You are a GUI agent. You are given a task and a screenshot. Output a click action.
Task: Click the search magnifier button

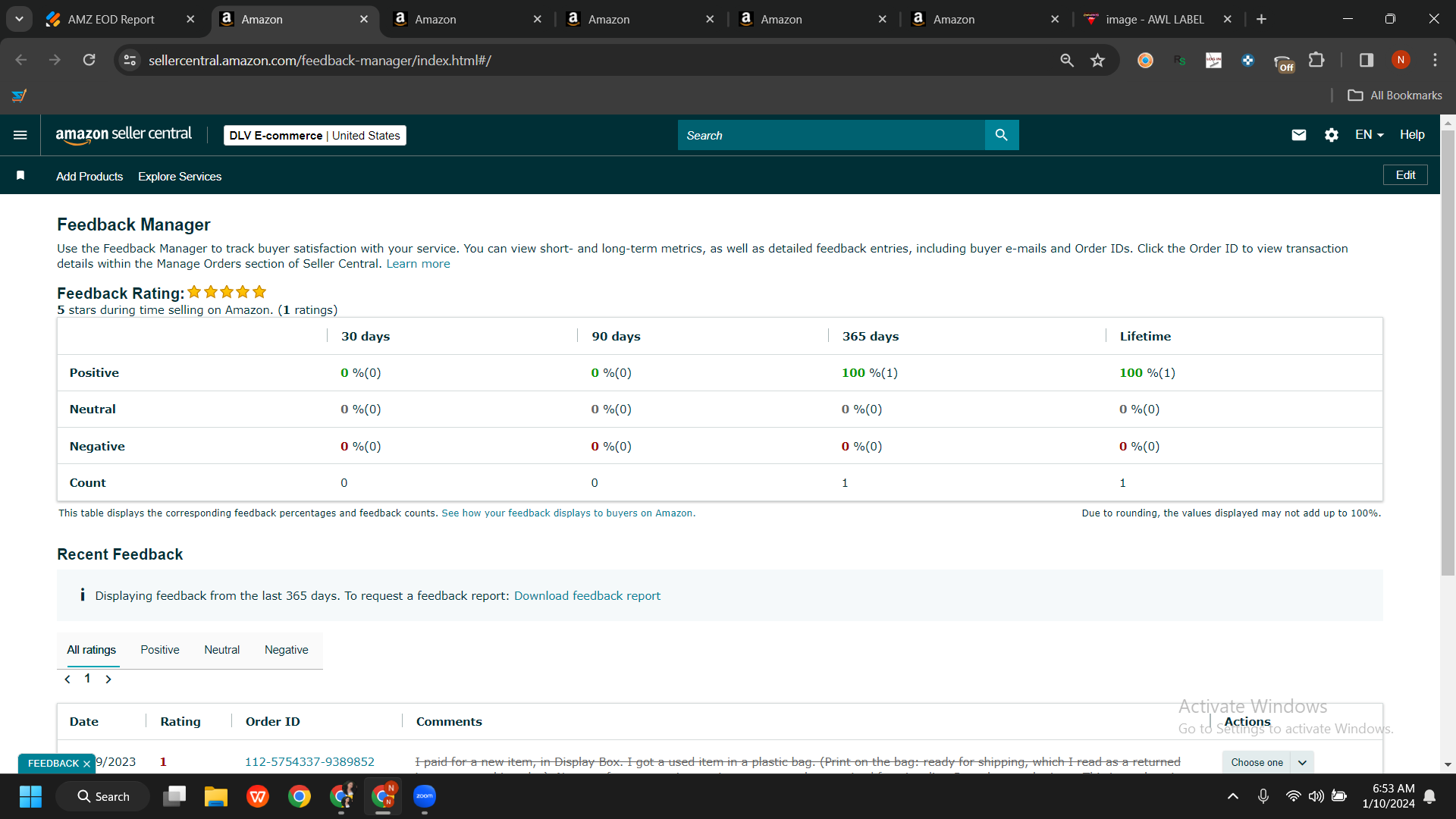click(1001, 135)
